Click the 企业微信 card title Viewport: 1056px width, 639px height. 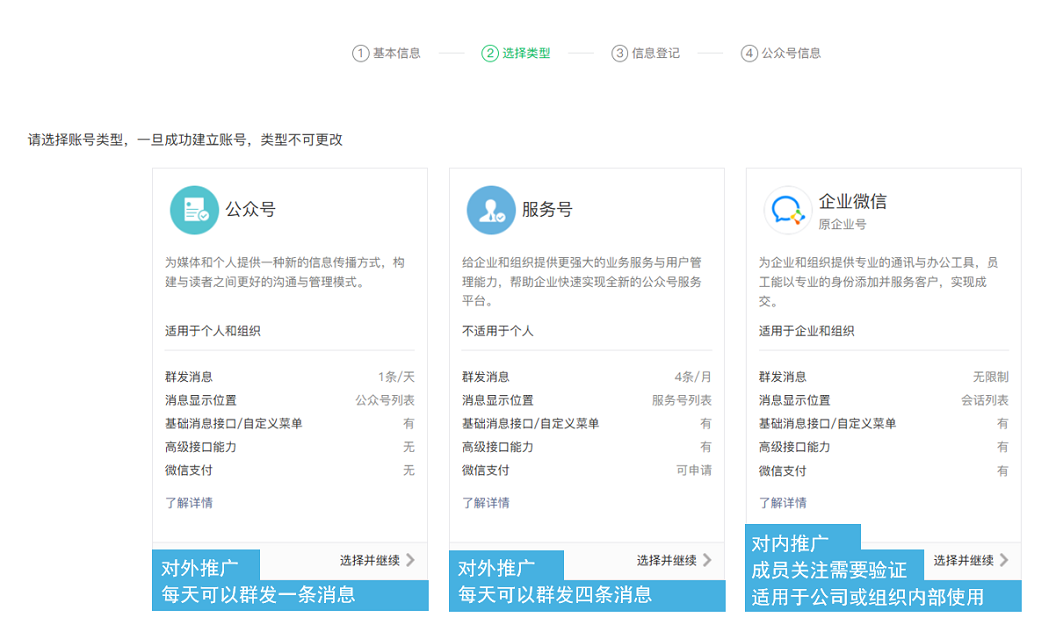click(x=853, y=201)
